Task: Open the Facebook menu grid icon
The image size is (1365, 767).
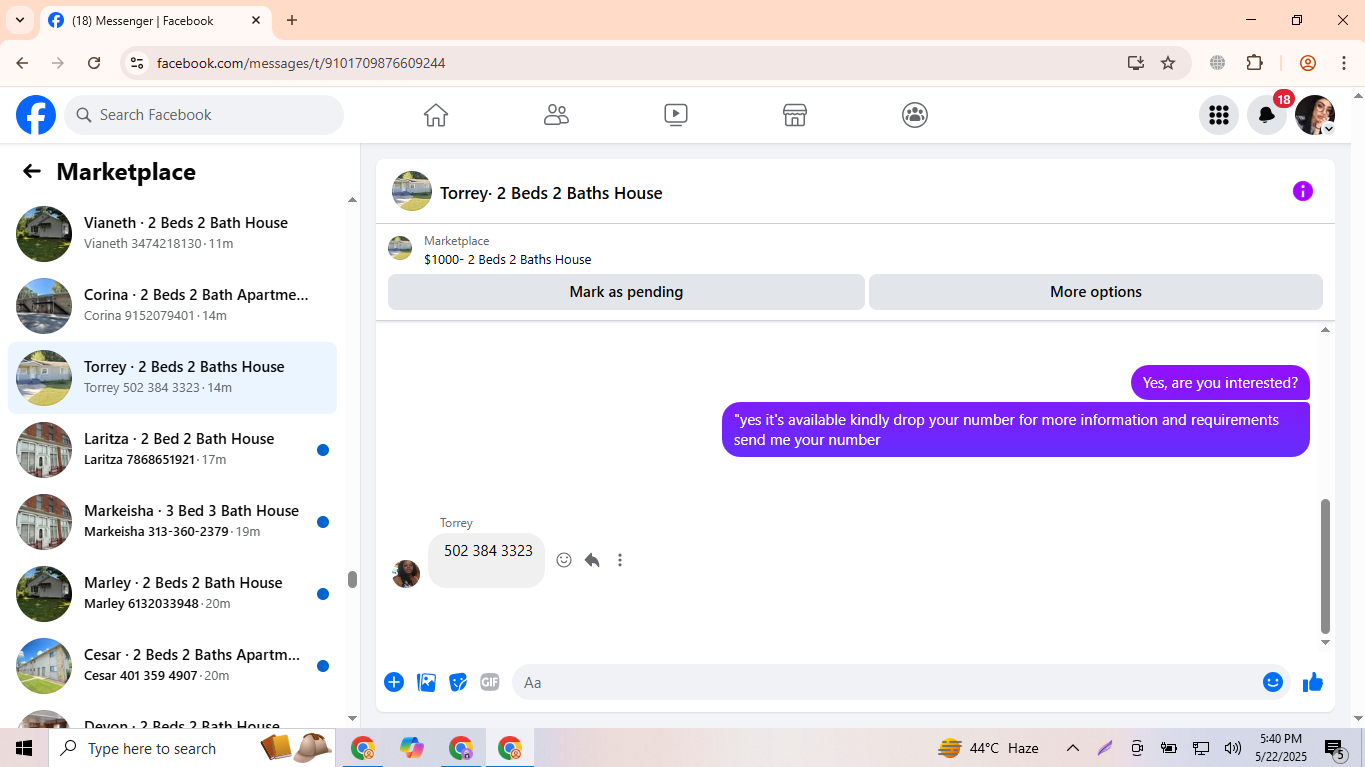Action: click(x=1218, y=115)
